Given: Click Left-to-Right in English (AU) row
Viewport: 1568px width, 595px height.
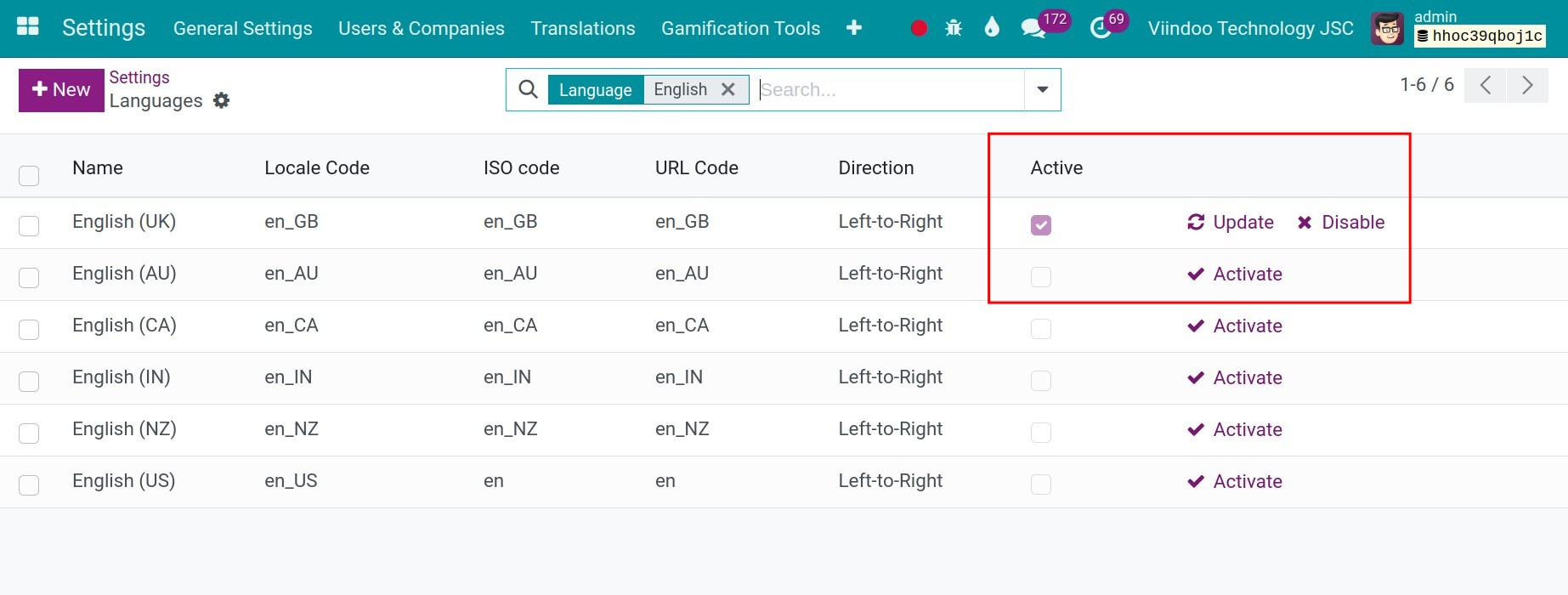Looking at the screenshot, I should point(891,274).
